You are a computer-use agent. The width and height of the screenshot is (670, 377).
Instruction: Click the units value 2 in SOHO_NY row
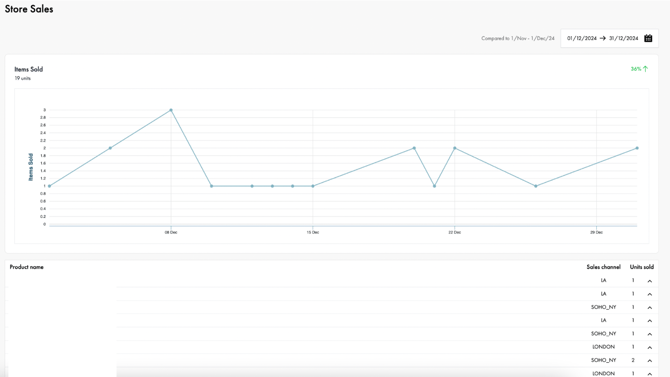pos(633,360)
